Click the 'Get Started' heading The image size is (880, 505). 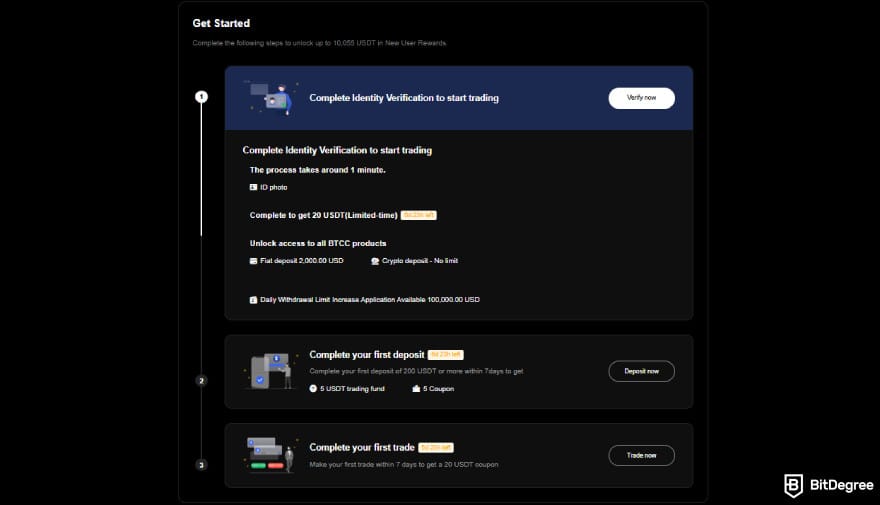pos(221,24)
